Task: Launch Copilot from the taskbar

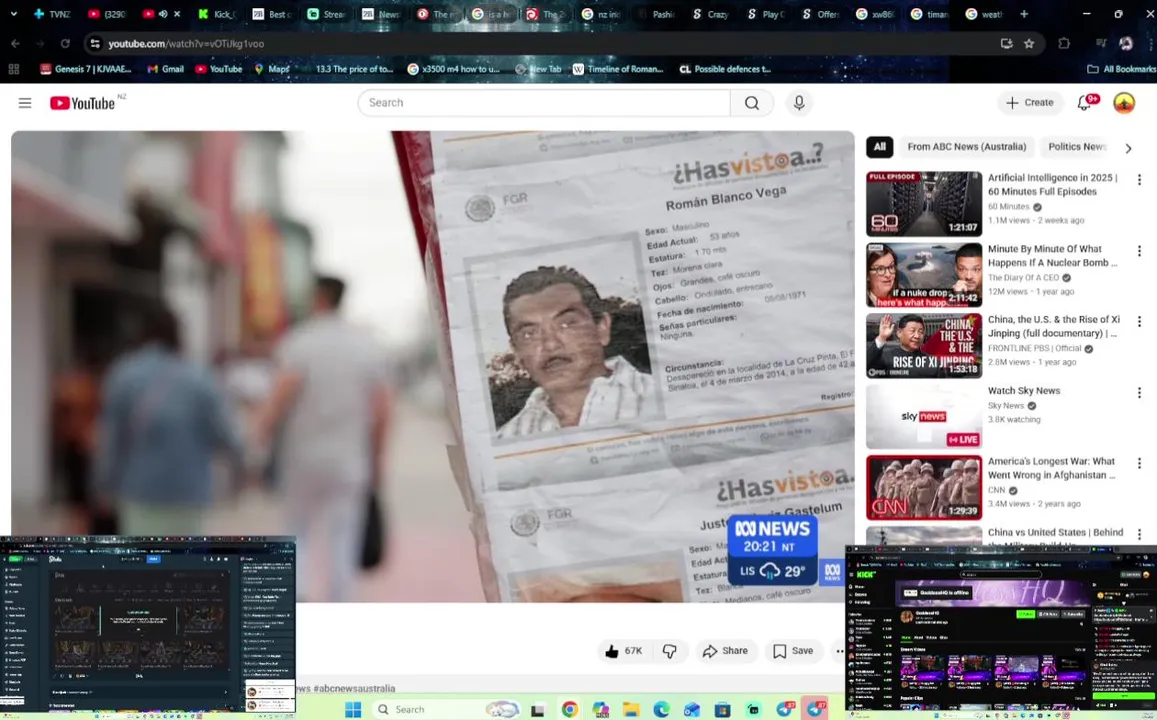Action: (601, 710)
